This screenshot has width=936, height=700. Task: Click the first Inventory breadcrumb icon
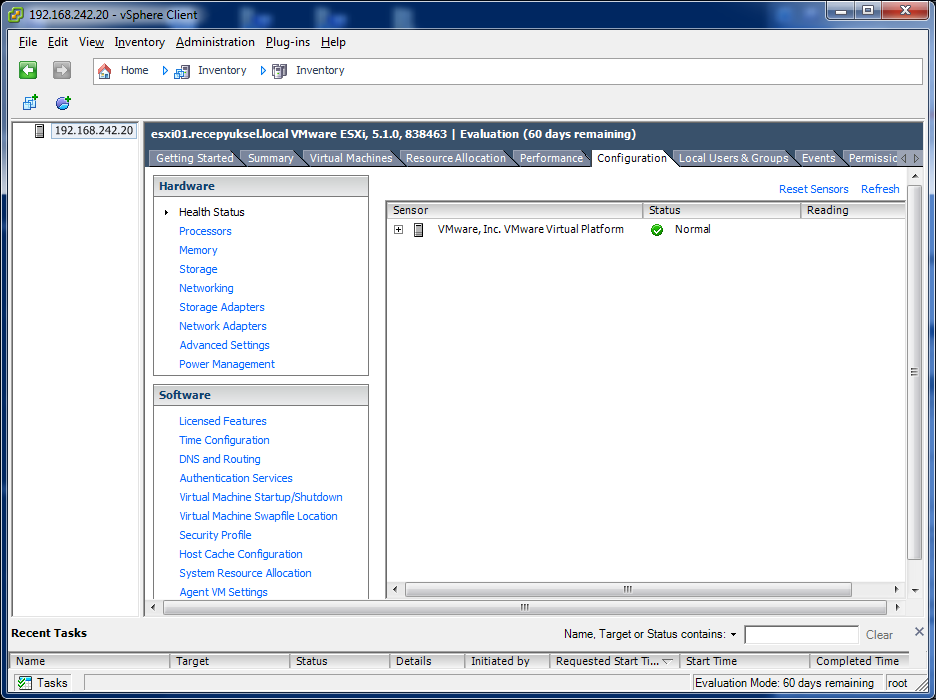(182, 72)
